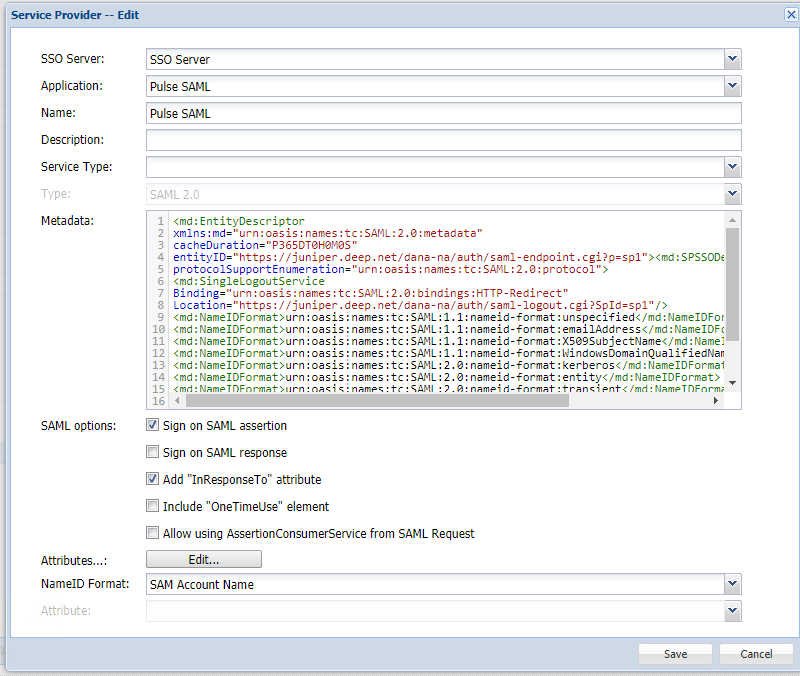Enable Include "OneTimeUse" element

(153, 506)
